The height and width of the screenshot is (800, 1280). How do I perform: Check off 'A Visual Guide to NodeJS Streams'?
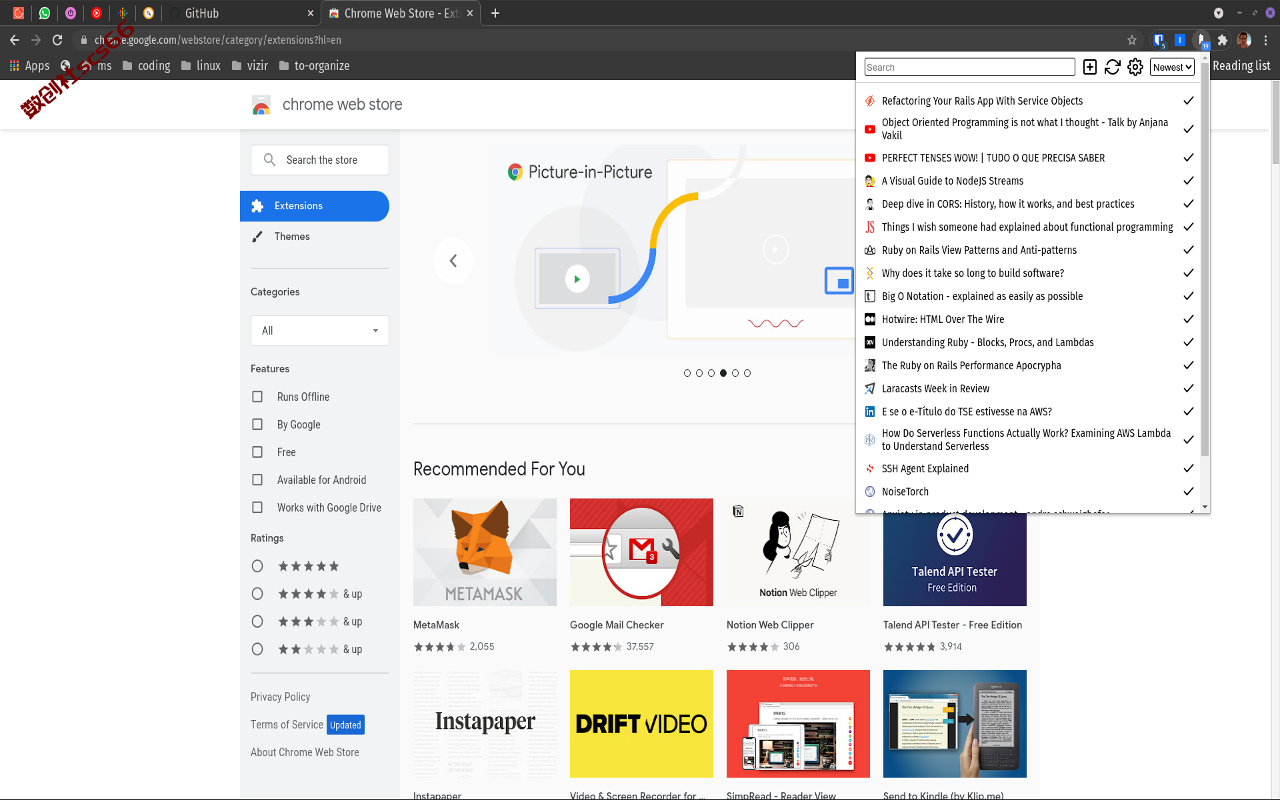pyautogui.click(x=1188, y=181)
